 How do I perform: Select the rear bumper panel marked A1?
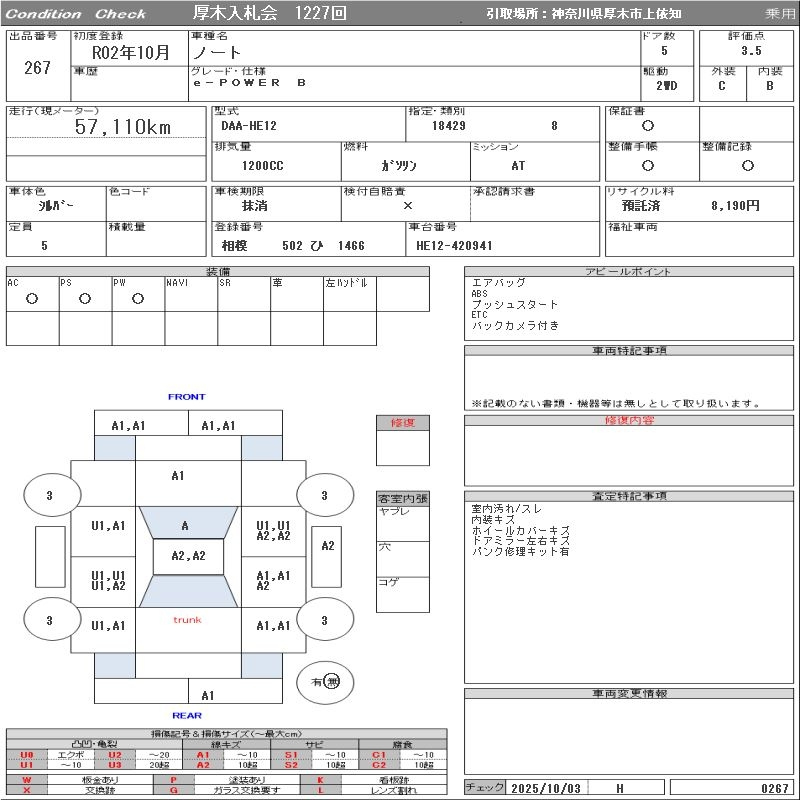coord(208,695)
